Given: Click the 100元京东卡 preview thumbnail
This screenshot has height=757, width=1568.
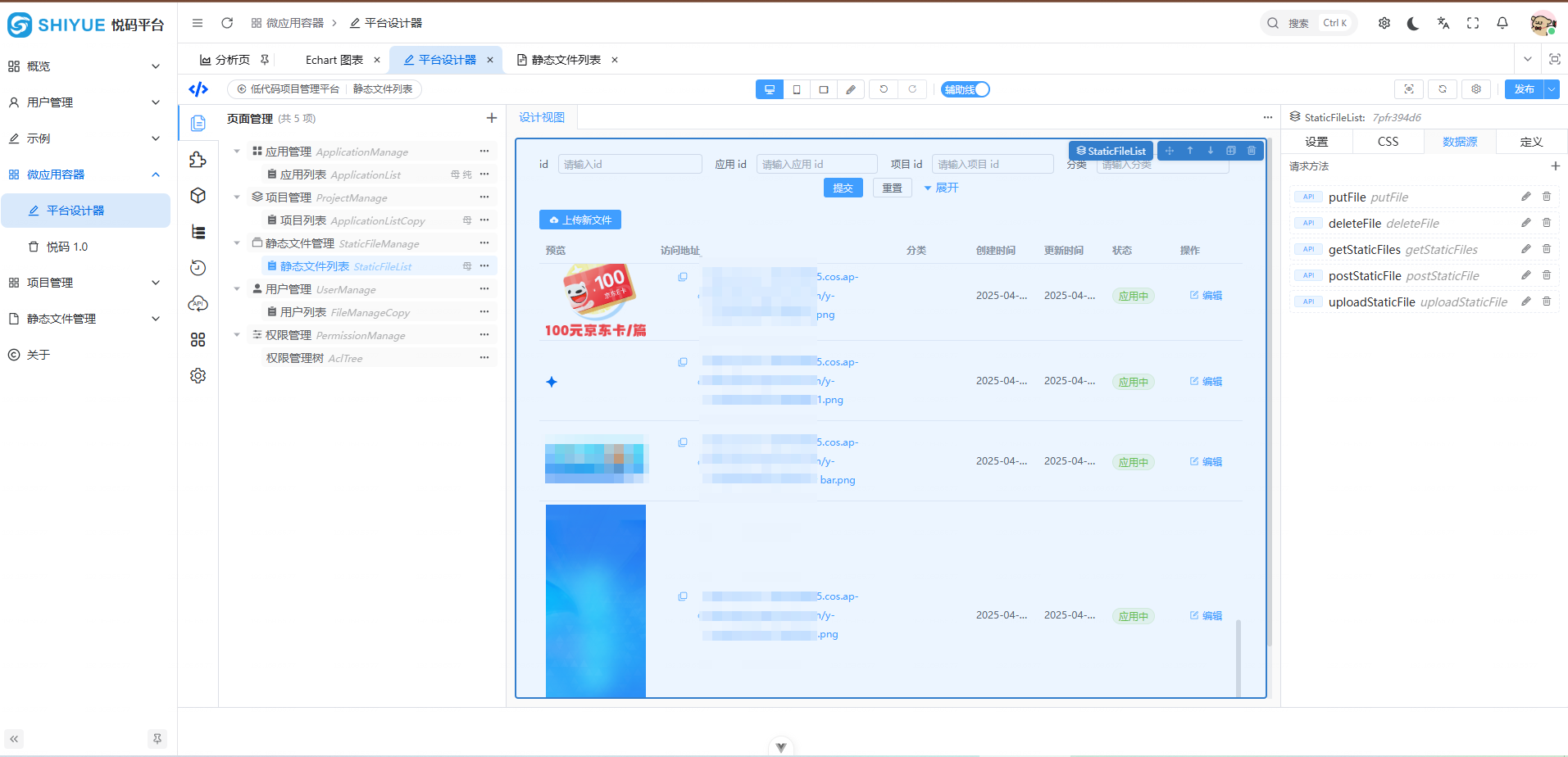Looking at the screenshot, I should point(596,300).
